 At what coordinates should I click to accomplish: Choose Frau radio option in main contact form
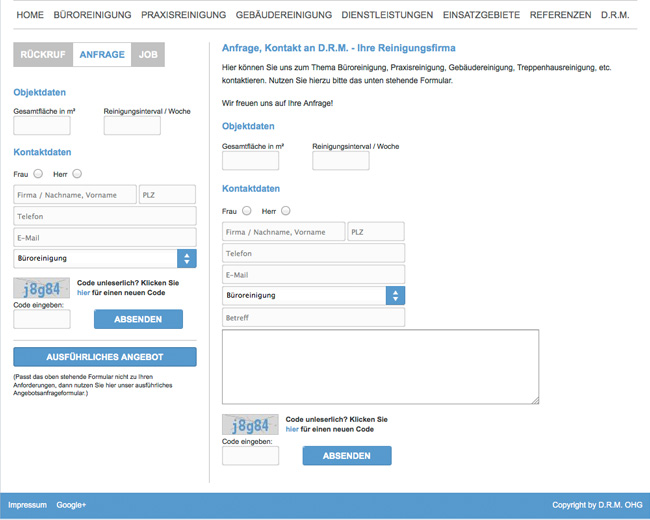pos(247,211)
